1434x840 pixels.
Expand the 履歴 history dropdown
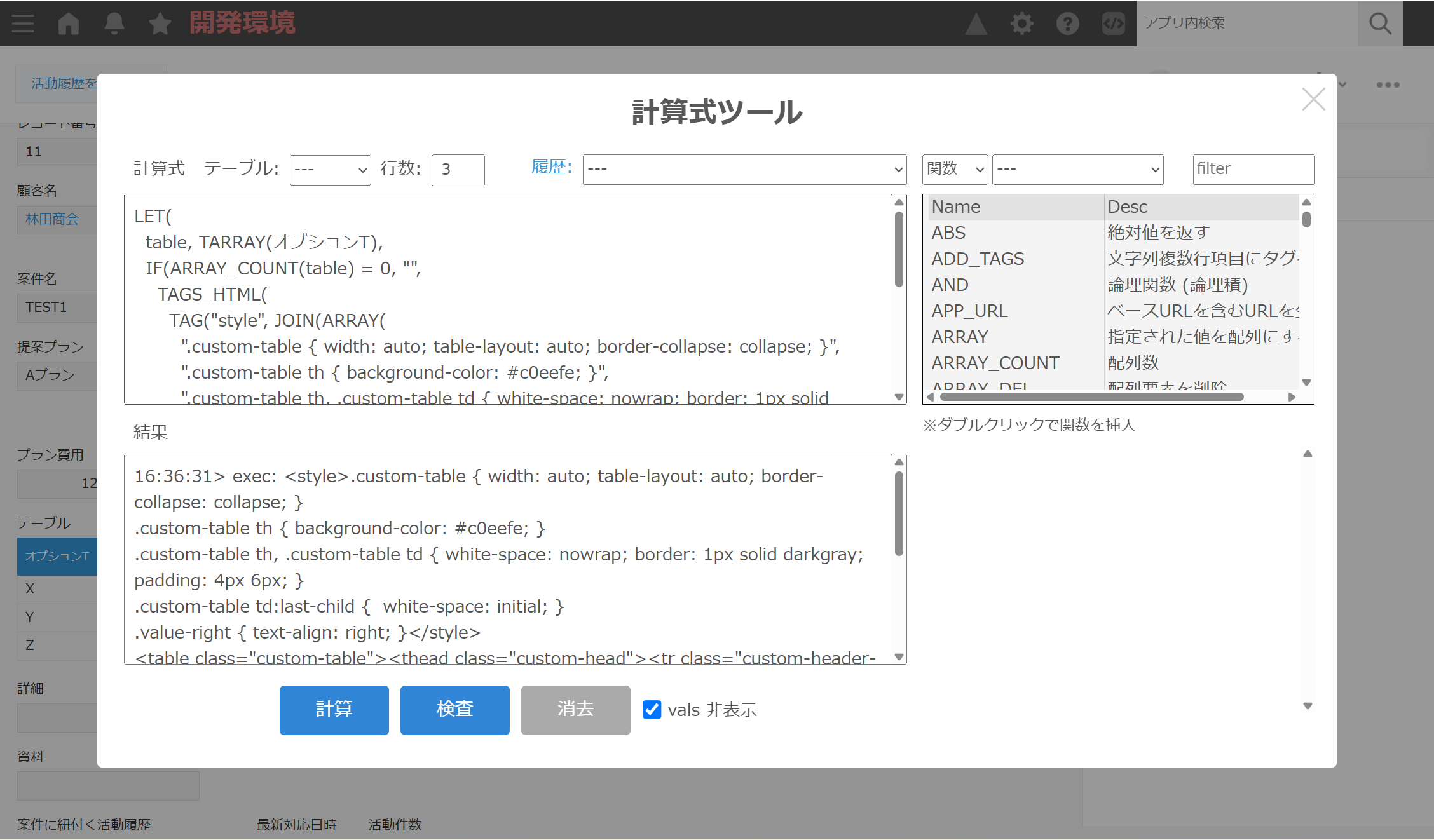click(x=744, y=170)
